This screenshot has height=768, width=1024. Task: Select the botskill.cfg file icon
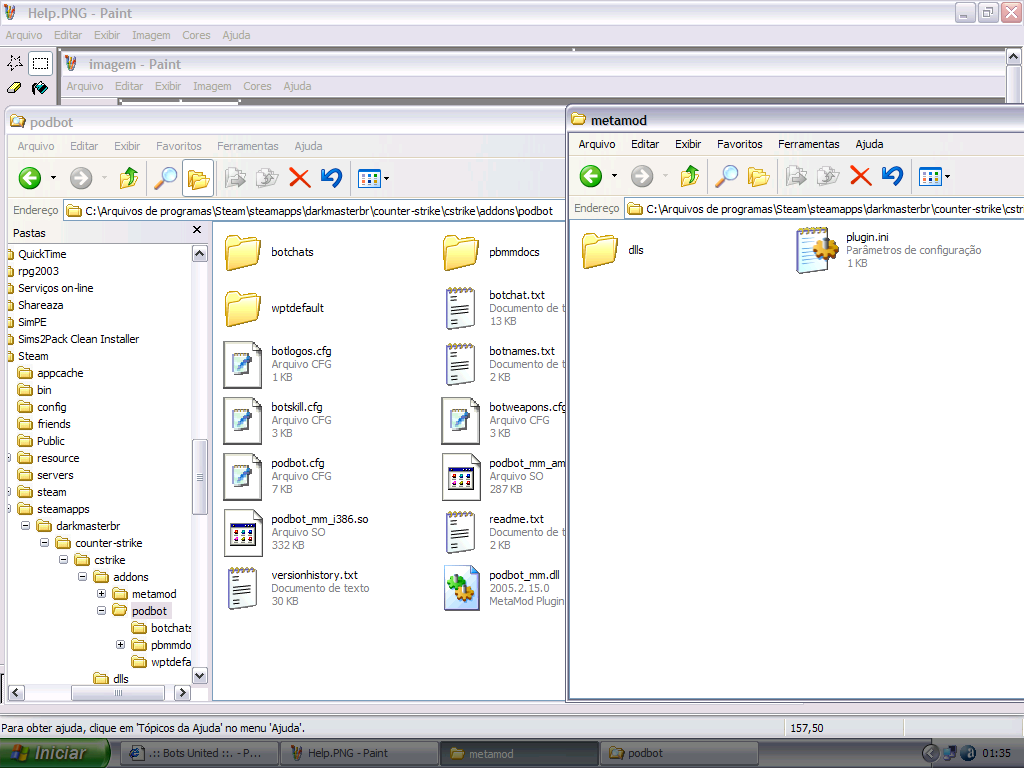[x=243, y=421]
